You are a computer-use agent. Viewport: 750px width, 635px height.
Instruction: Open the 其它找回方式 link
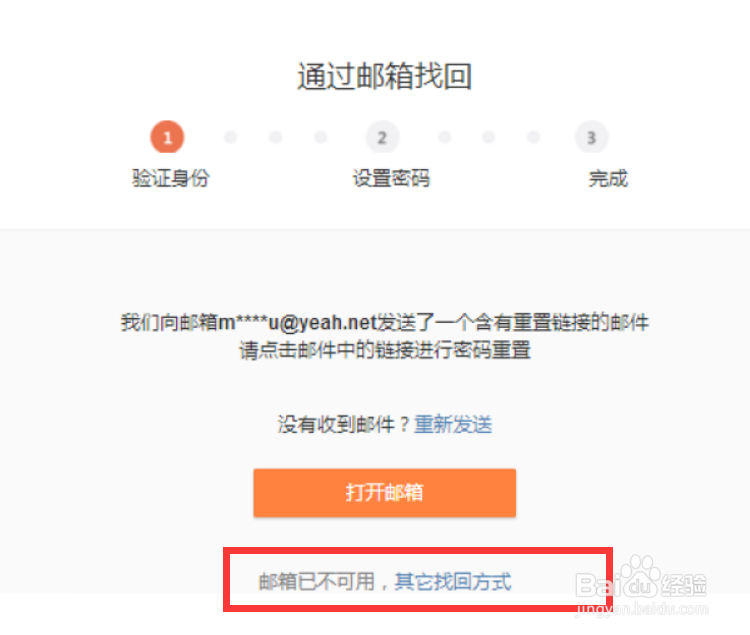click(x=452, y=581)
